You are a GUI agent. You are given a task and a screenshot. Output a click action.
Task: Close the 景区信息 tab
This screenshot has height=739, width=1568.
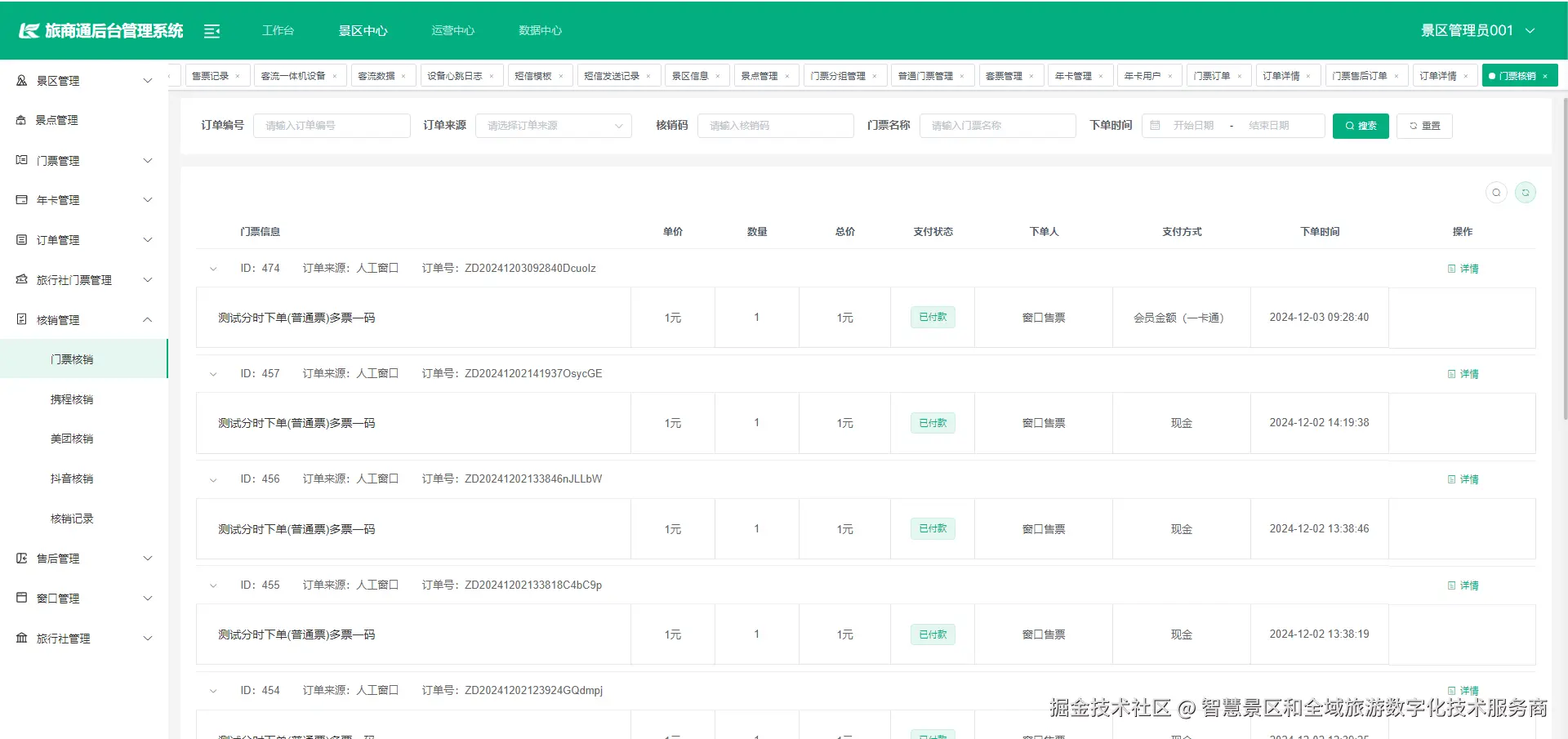[x=719, y=75]
